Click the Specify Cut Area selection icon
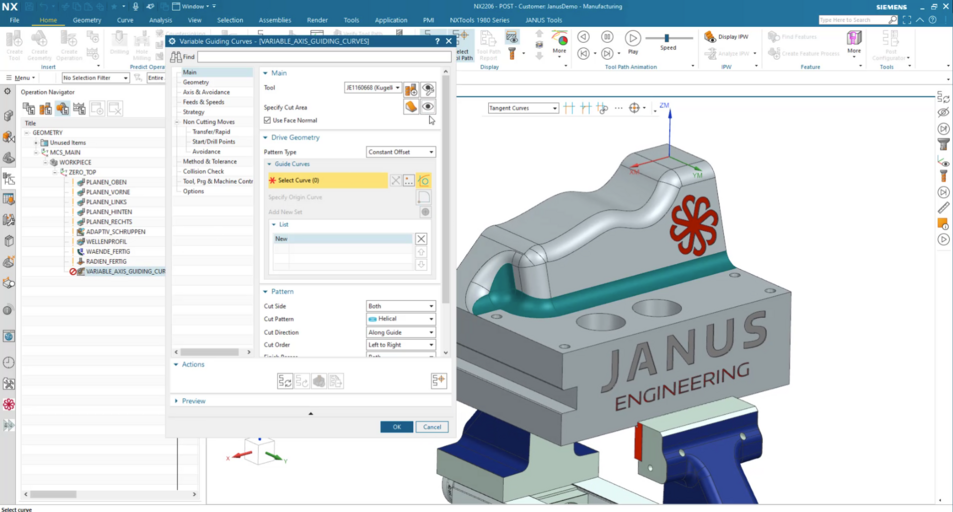The height and width of the screenshot is (512, 953). point(411,107)
